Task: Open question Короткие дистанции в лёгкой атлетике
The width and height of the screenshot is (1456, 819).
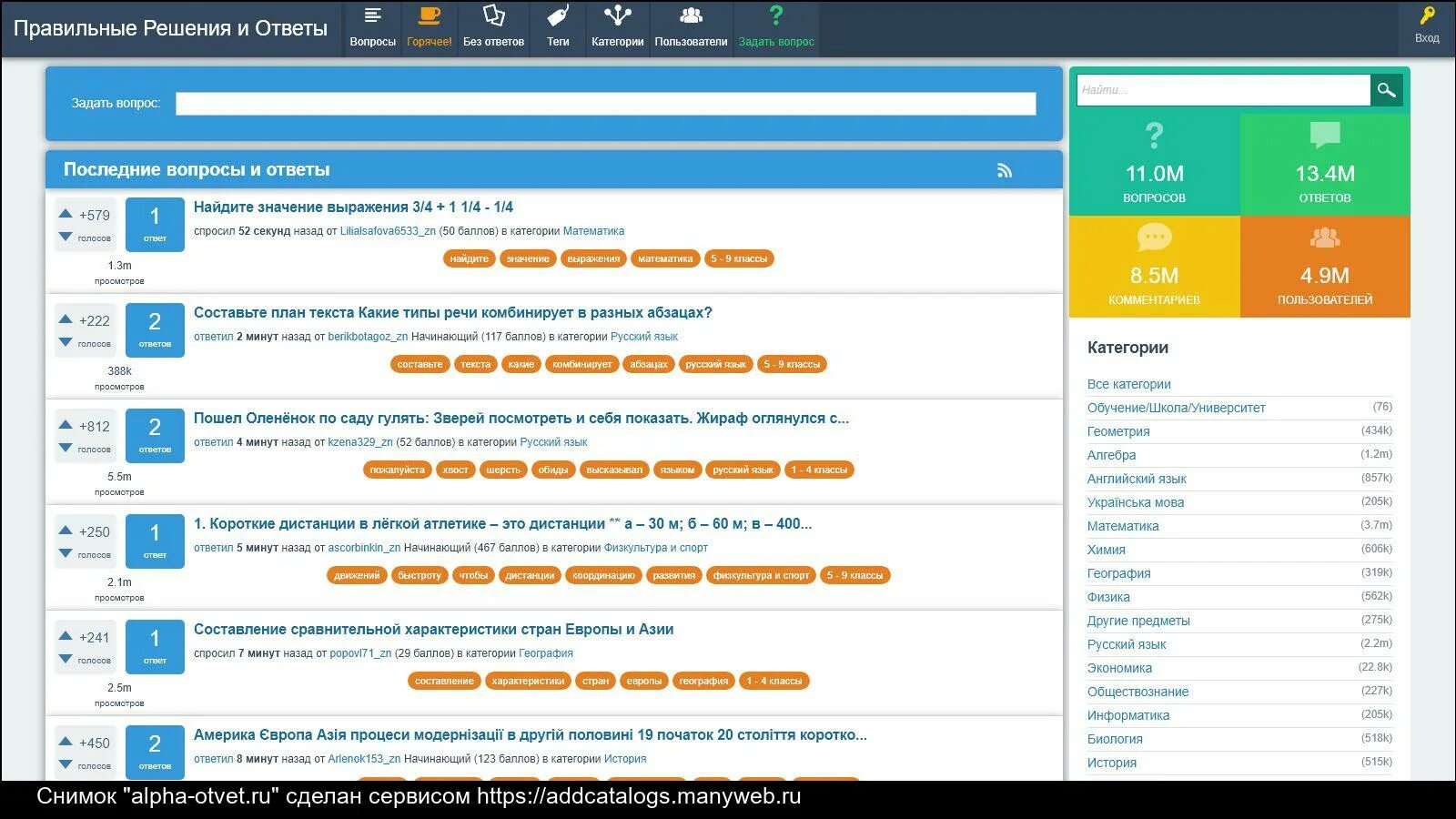Action: point(502,524)
